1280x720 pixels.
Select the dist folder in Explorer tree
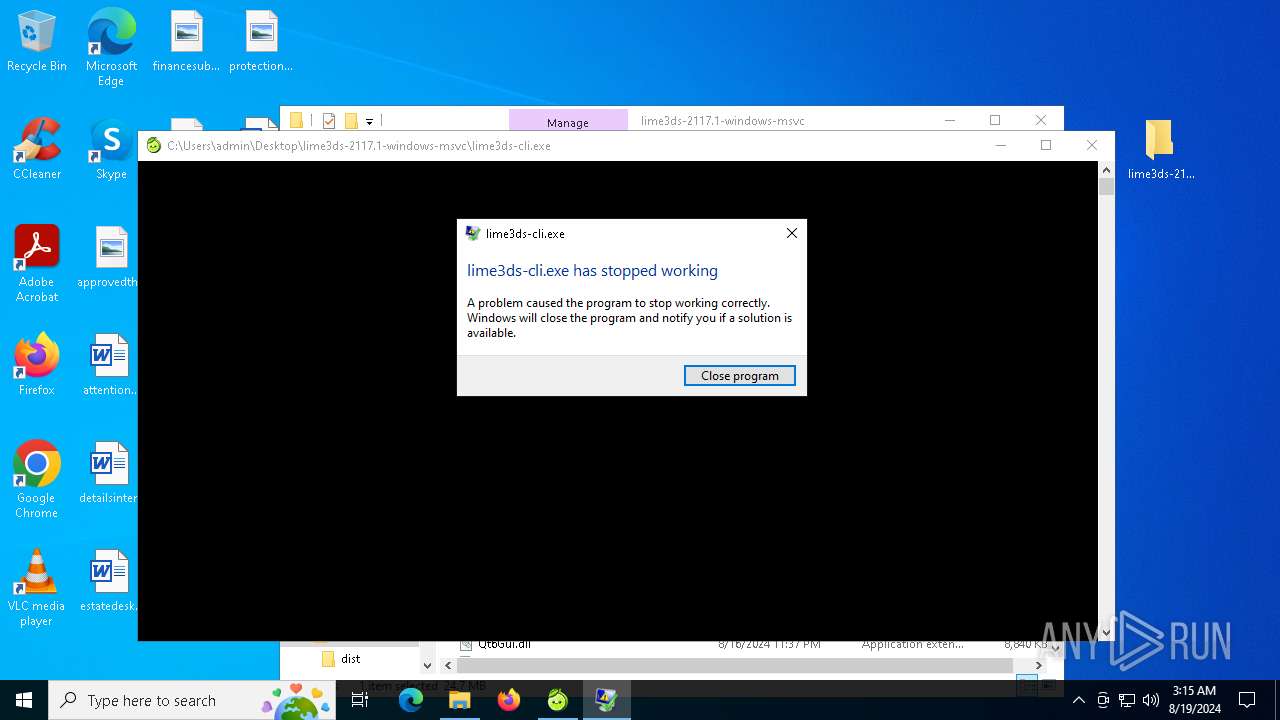pos(350,659)
